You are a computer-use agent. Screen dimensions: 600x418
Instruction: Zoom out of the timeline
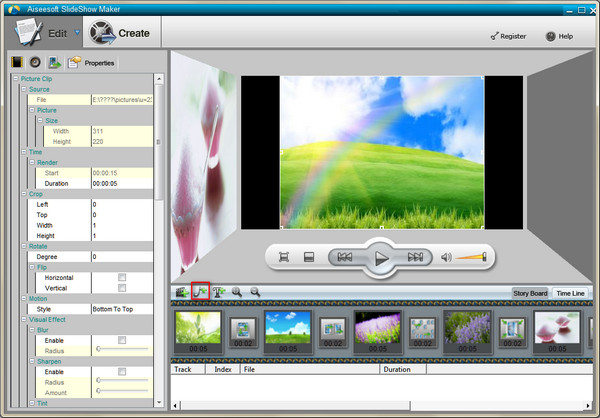coord(255,292)
